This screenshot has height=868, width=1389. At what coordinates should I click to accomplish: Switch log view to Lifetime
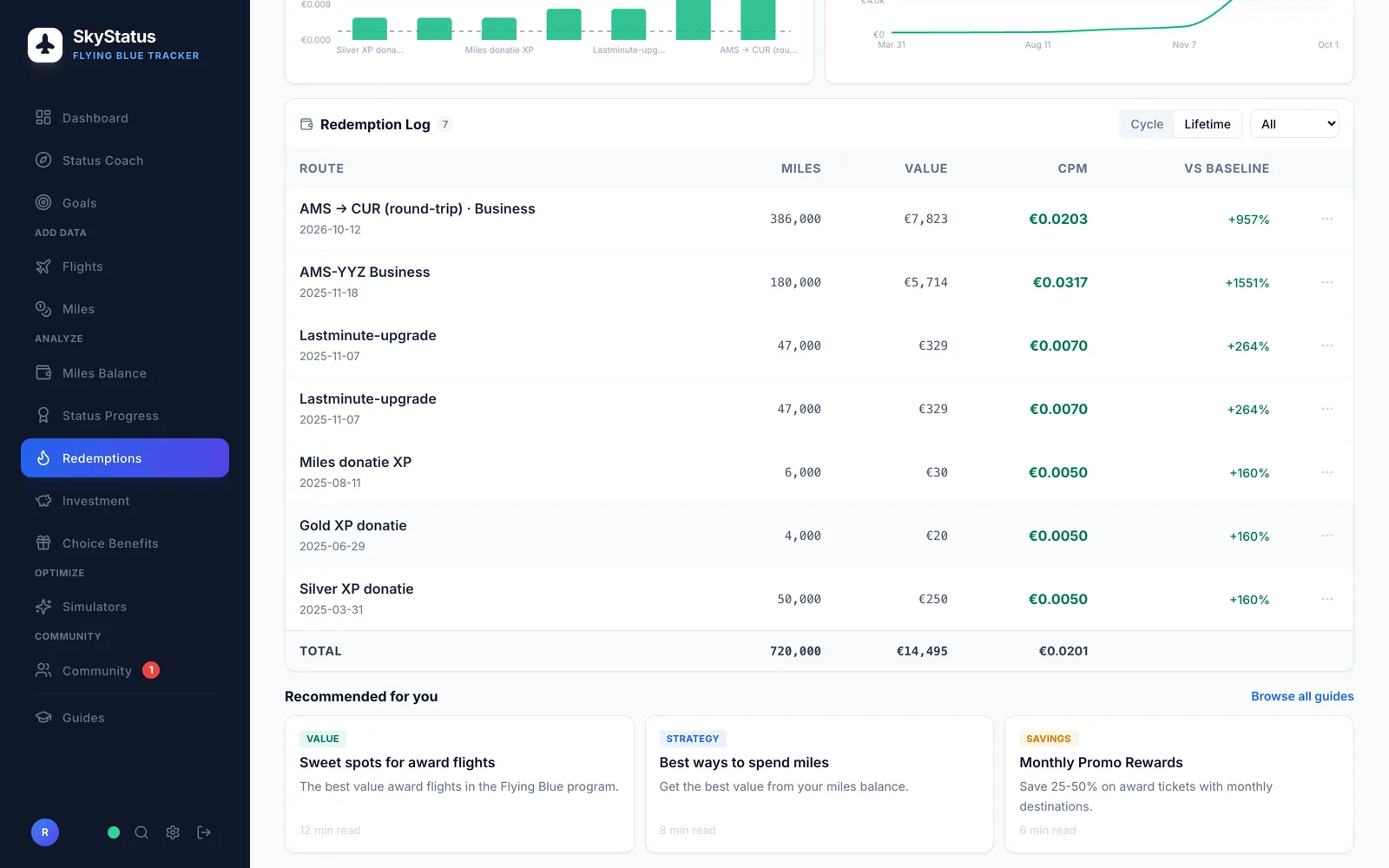tap(1208, 124)
